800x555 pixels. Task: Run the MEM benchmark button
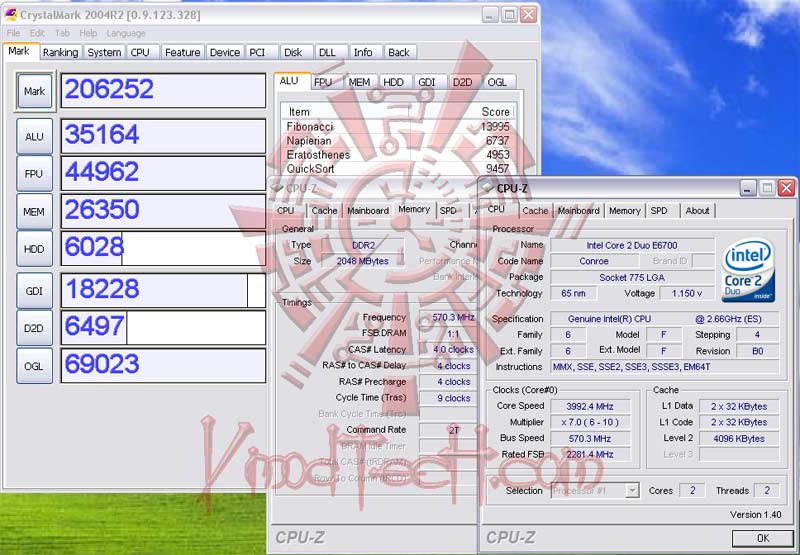click(34, 211)
